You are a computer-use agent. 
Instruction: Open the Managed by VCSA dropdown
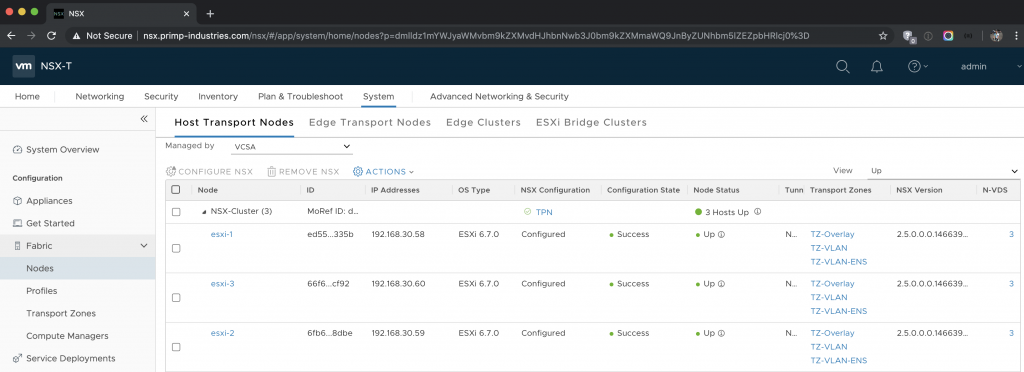coord(292,147)
